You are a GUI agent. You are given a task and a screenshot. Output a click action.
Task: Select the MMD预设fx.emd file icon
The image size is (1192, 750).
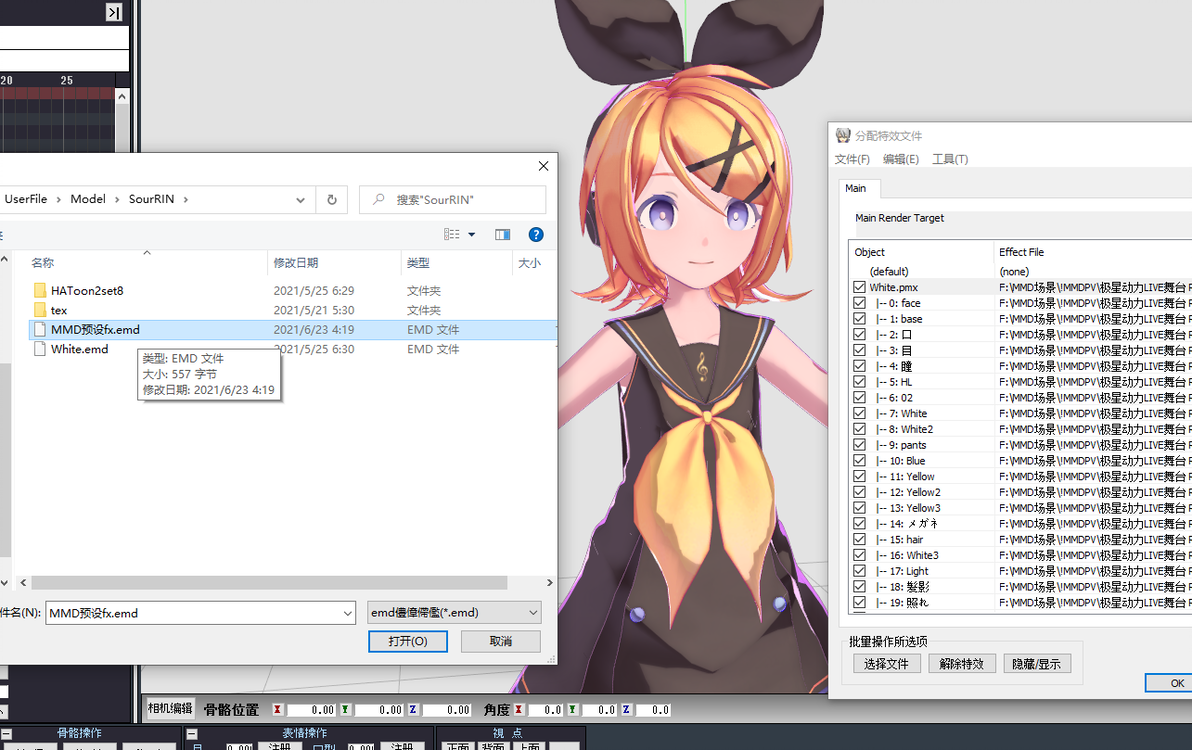click(40, 330)
